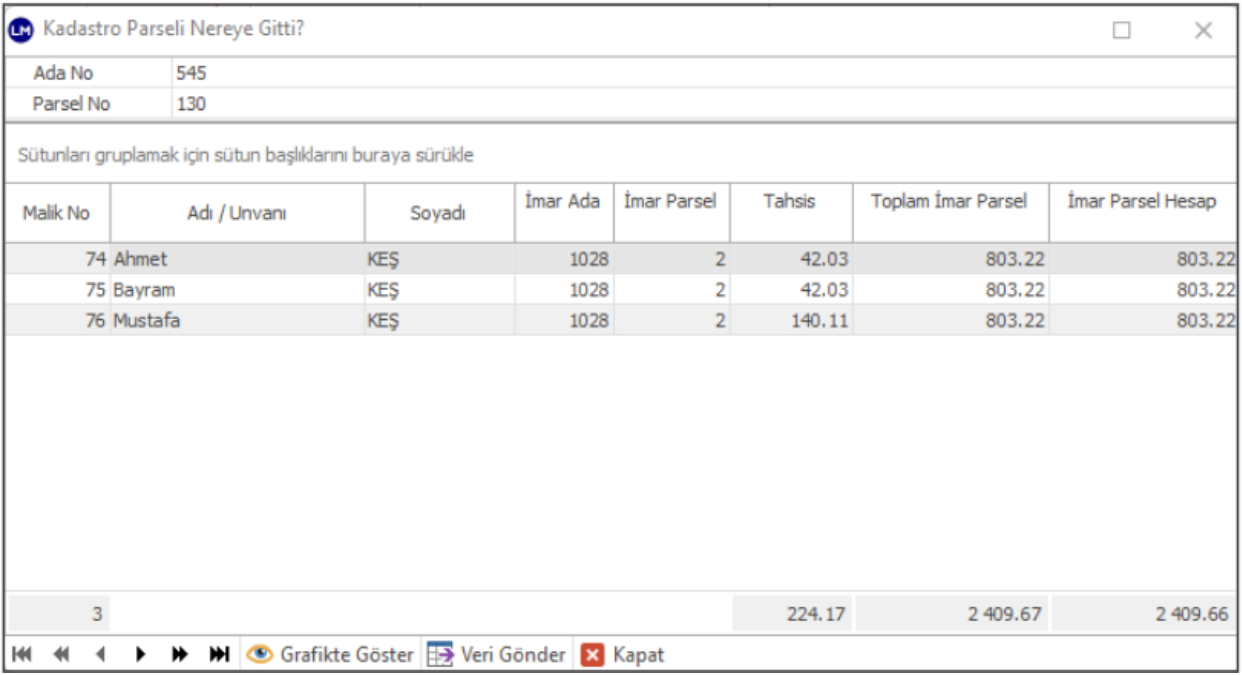Sort by the Soyadı column header
The image size is (1242, 675).
coord(438,213)
